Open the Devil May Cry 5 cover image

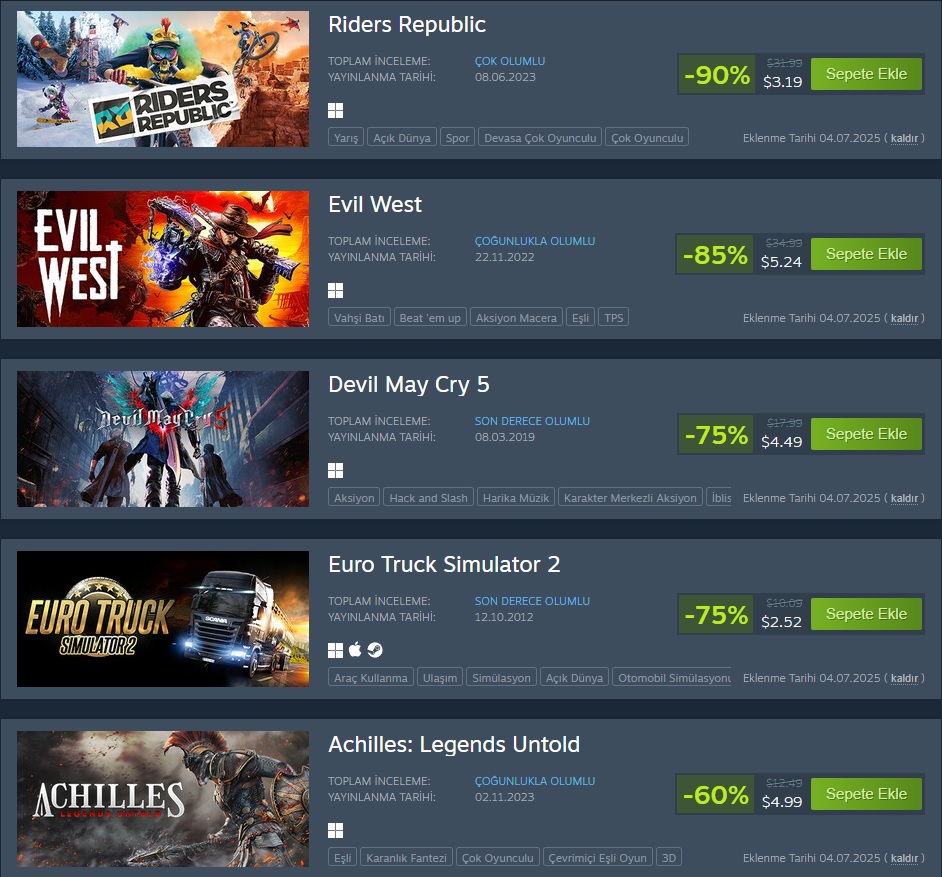point(163,438)
